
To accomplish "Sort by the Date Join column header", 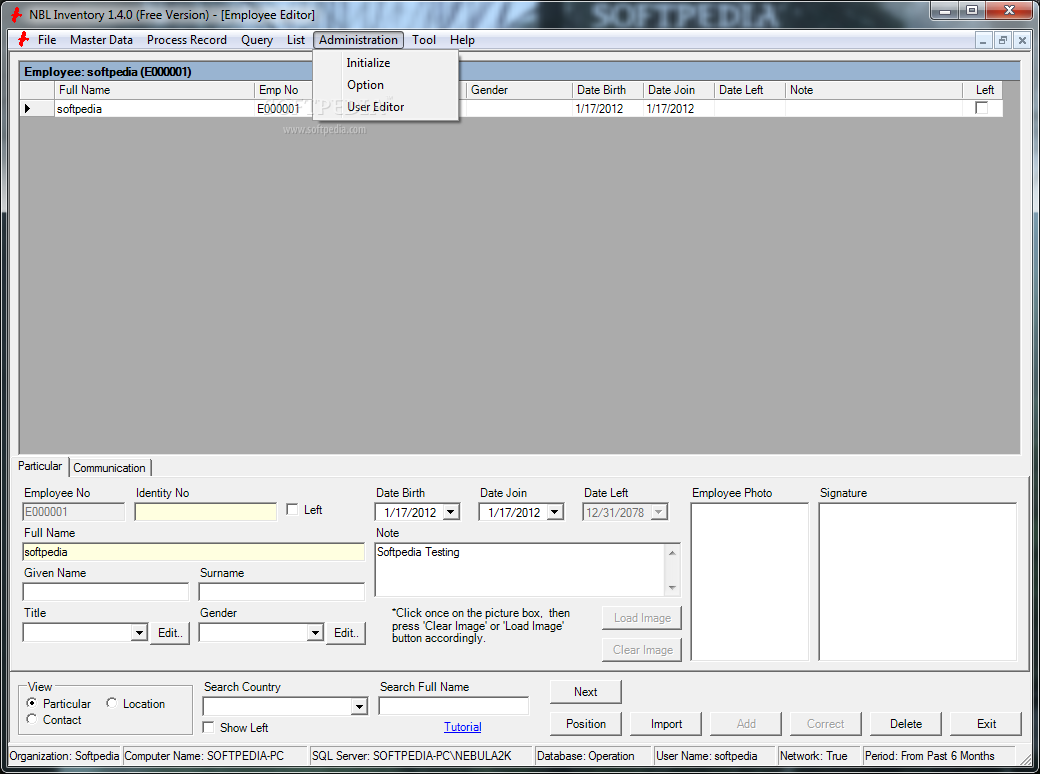I will [x=679, y=90].
